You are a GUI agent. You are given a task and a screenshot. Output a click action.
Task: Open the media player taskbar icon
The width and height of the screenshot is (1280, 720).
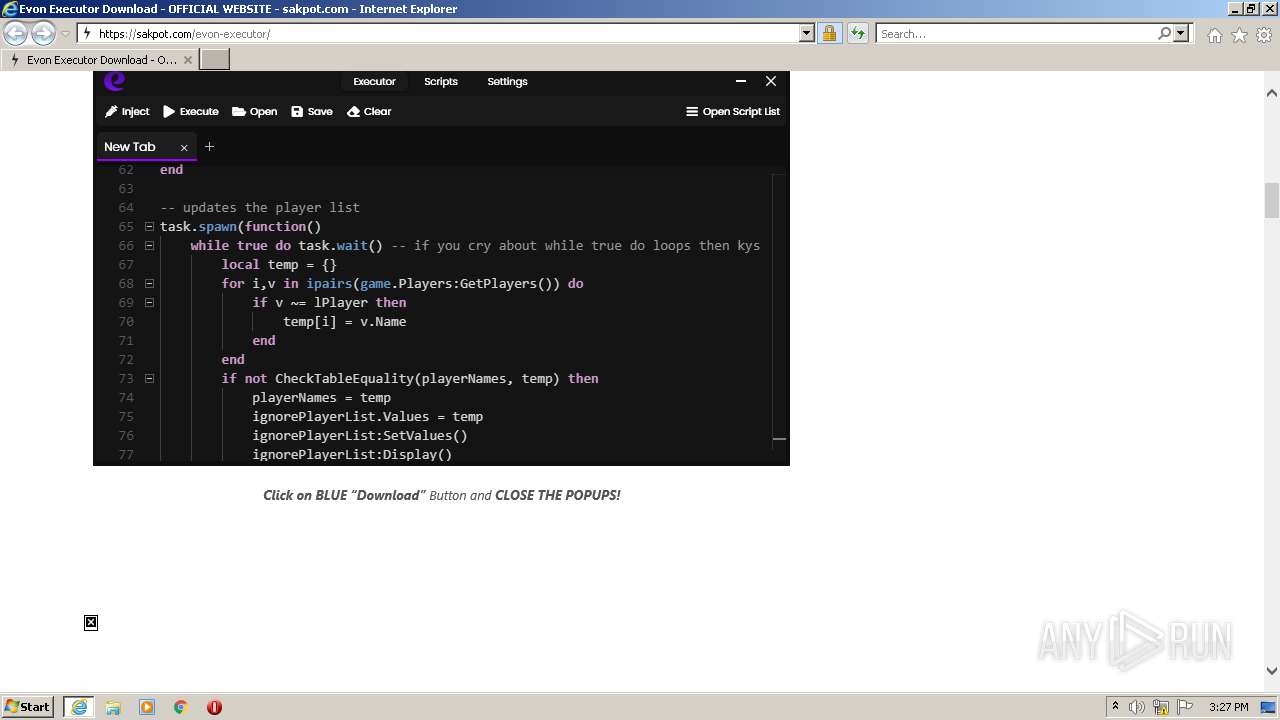147,707
